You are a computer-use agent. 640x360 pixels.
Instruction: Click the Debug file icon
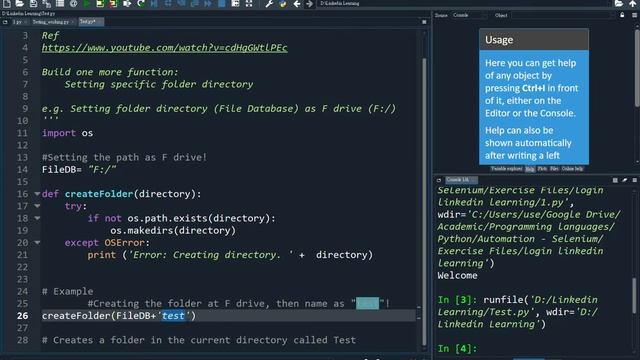click(154, 3)
